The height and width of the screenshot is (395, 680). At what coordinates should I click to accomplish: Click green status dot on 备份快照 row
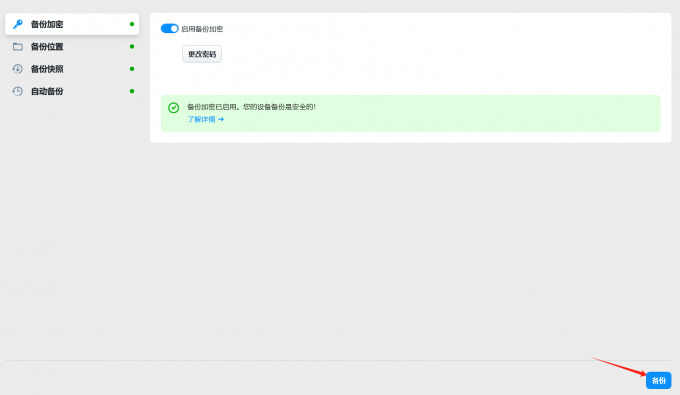pos(132,69)
